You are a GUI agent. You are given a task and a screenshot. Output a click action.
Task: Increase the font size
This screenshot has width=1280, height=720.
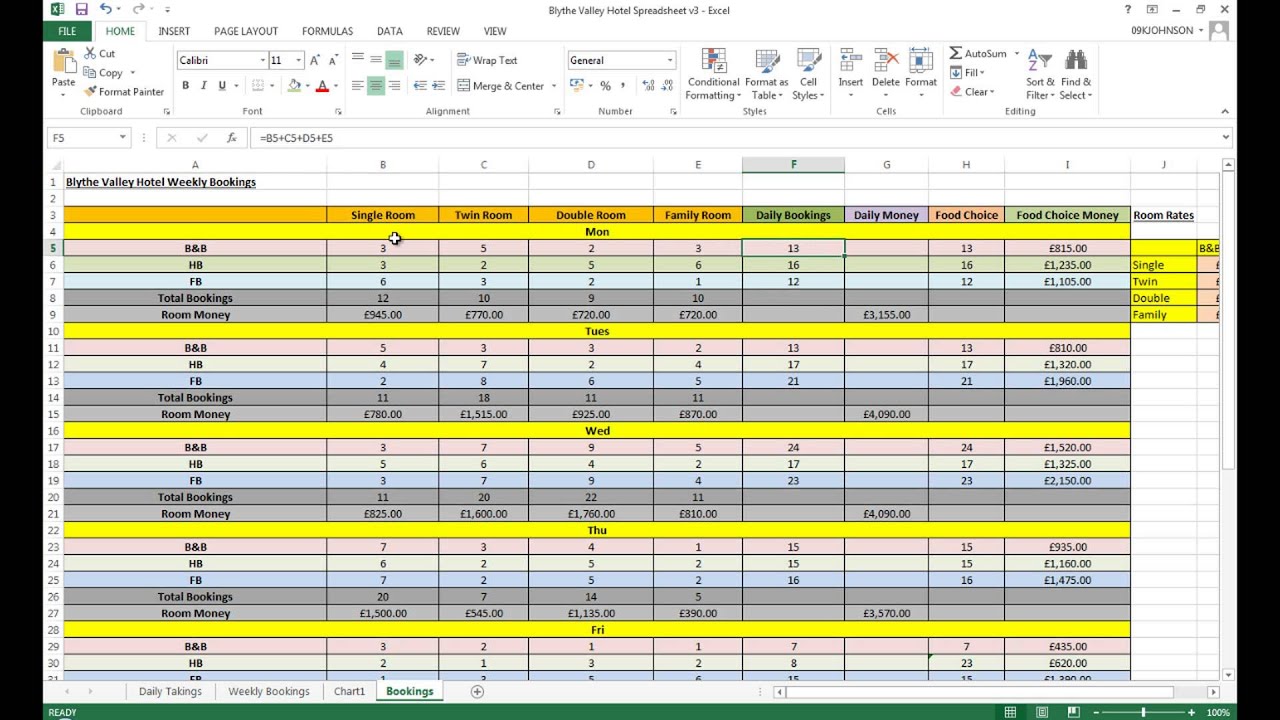tap(315, 60)
